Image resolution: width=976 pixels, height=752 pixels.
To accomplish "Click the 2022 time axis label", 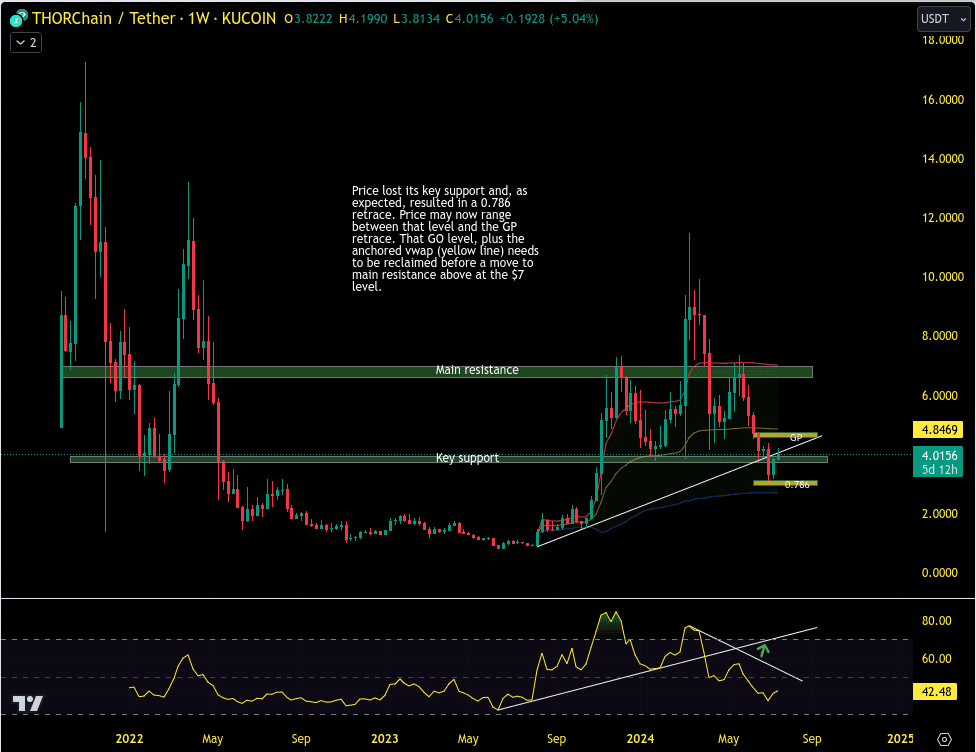I will (129, 739).
